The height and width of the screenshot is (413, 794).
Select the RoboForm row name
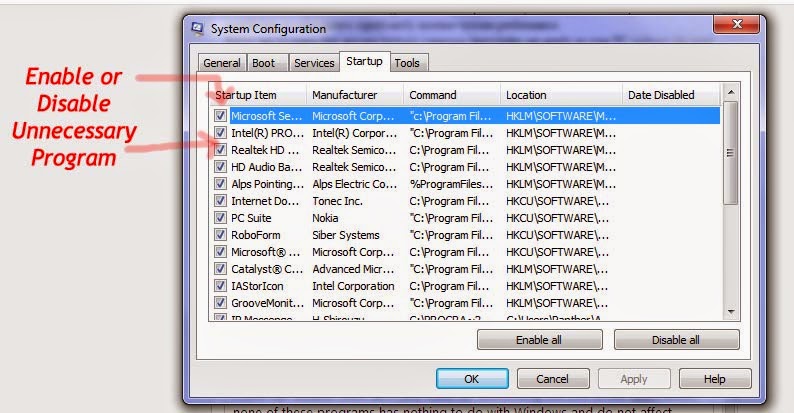(x=256, y=235)
